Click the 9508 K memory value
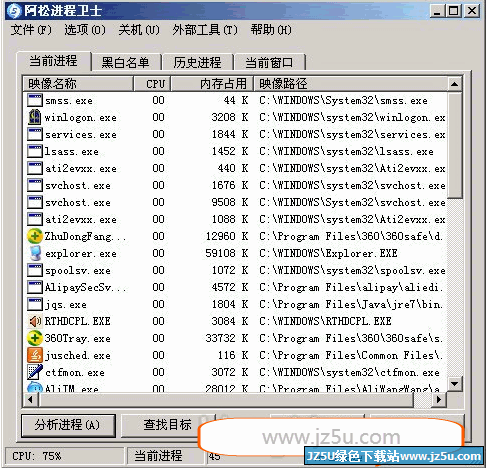Viewport: 487px width, 468px height. click(x=230, y=202)
